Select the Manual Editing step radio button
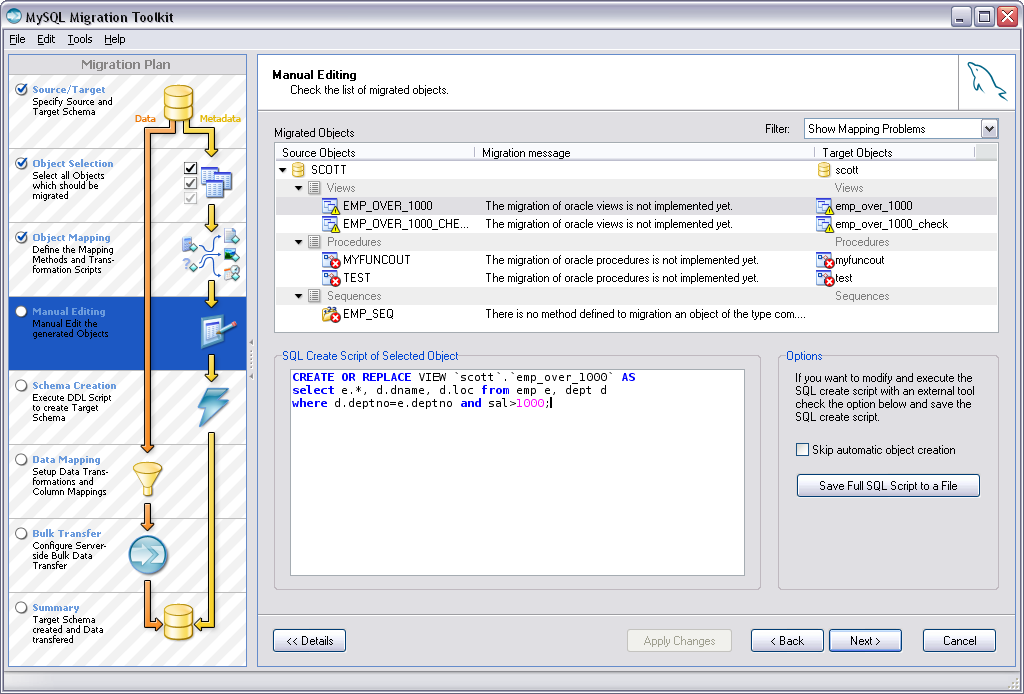The height and width of the screenshot is (694, 1024). pyautogui.click(x=22, y=311)
